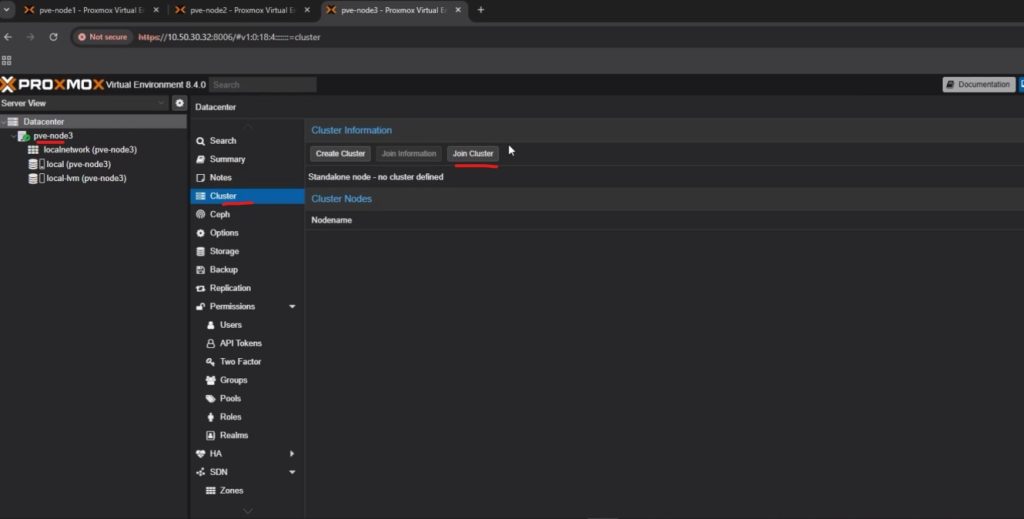The width and height of the screenshot is (1024, 519).
Task: Click the SDN network icon
Action: click(200, 472)
